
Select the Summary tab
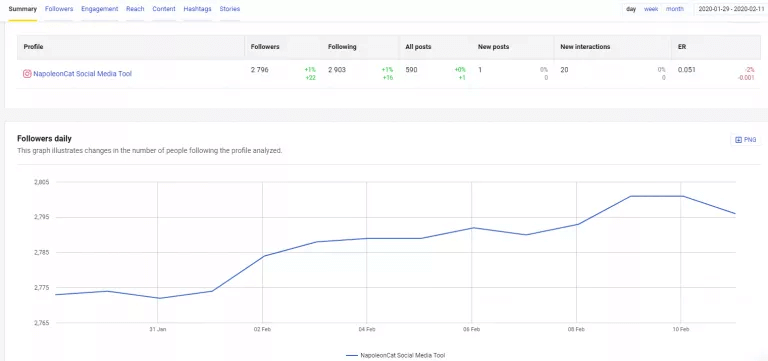coord(23,9)
